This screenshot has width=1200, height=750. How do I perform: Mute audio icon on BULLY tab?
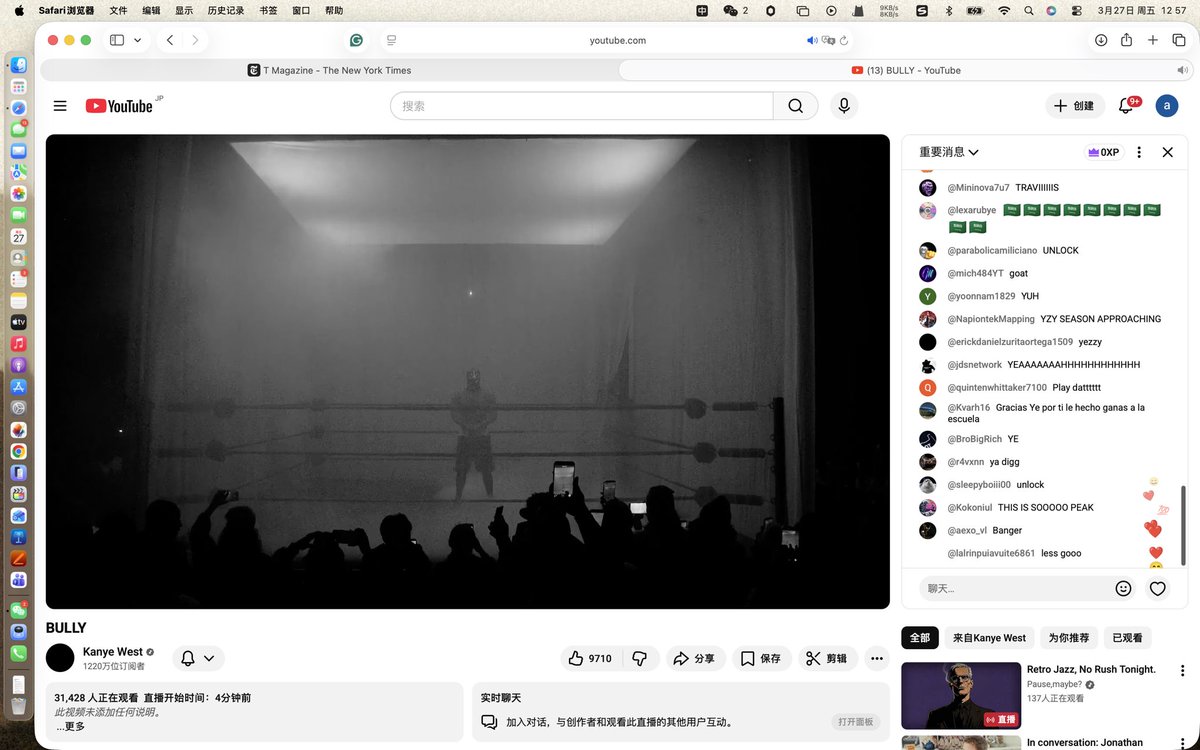click(x=1183, y=70)
